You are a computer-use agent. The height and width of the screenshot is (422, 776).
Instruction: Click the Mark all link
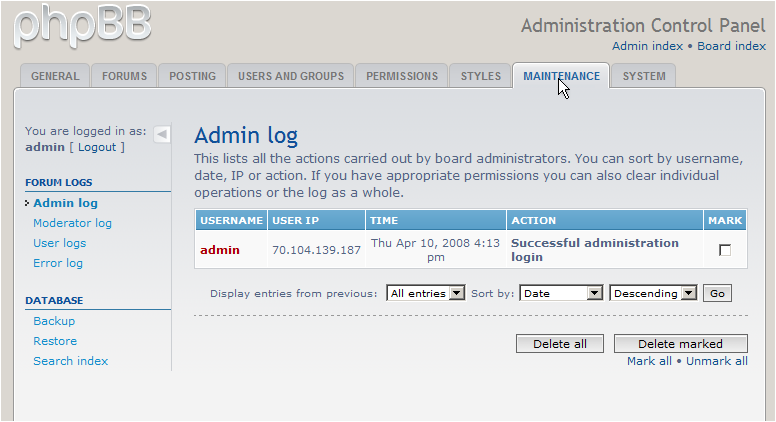coord(649,361)
